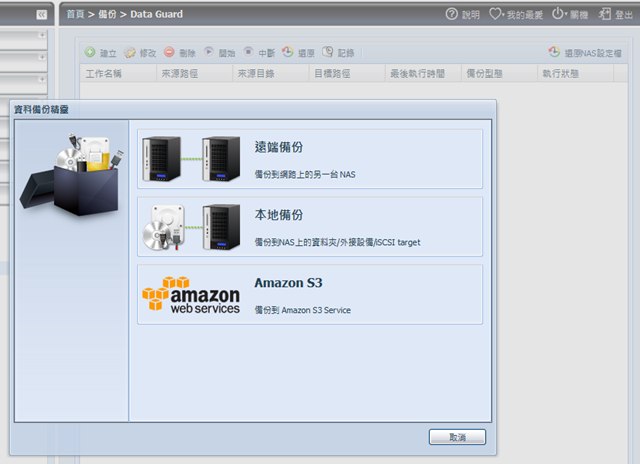
Task: Click the 修改 (Modify) pencil icon
Action: pos(129,52)
